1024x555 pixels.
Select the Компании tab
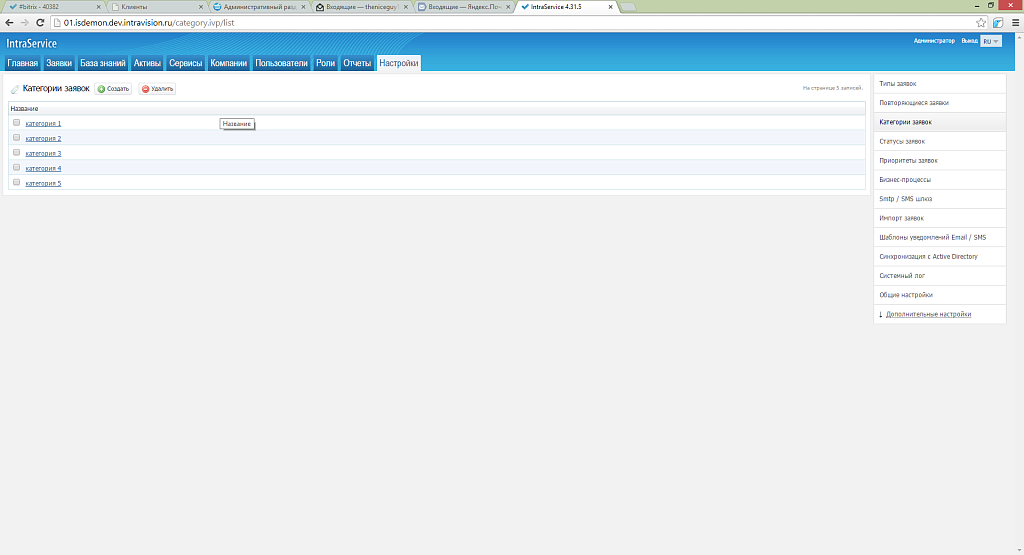(x=229, y=63)
